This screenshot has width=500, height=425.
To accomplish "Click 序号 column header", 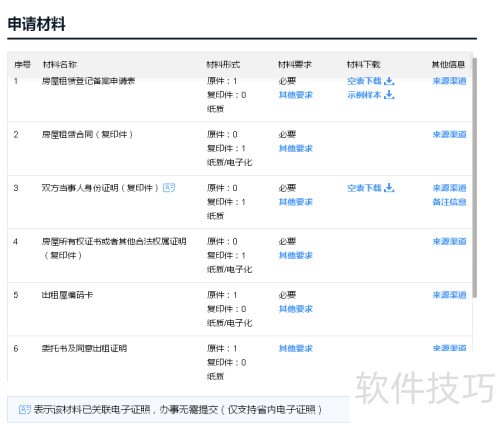I will pyautogui.click(x=22, y=64).
